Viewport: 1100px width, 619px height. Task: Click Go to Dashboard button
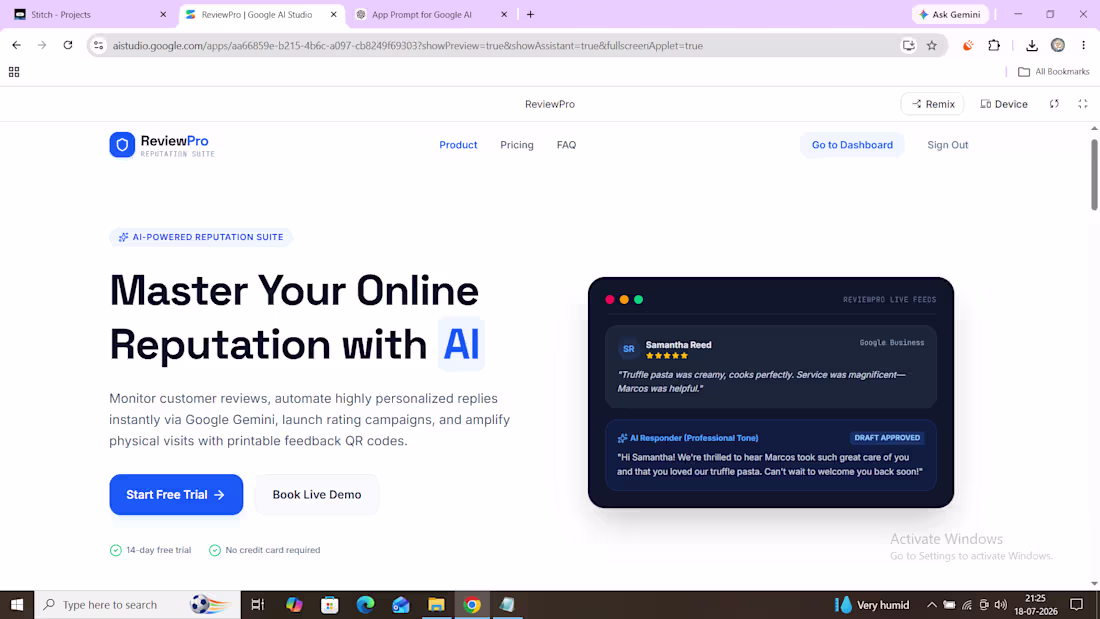[852, 145]
